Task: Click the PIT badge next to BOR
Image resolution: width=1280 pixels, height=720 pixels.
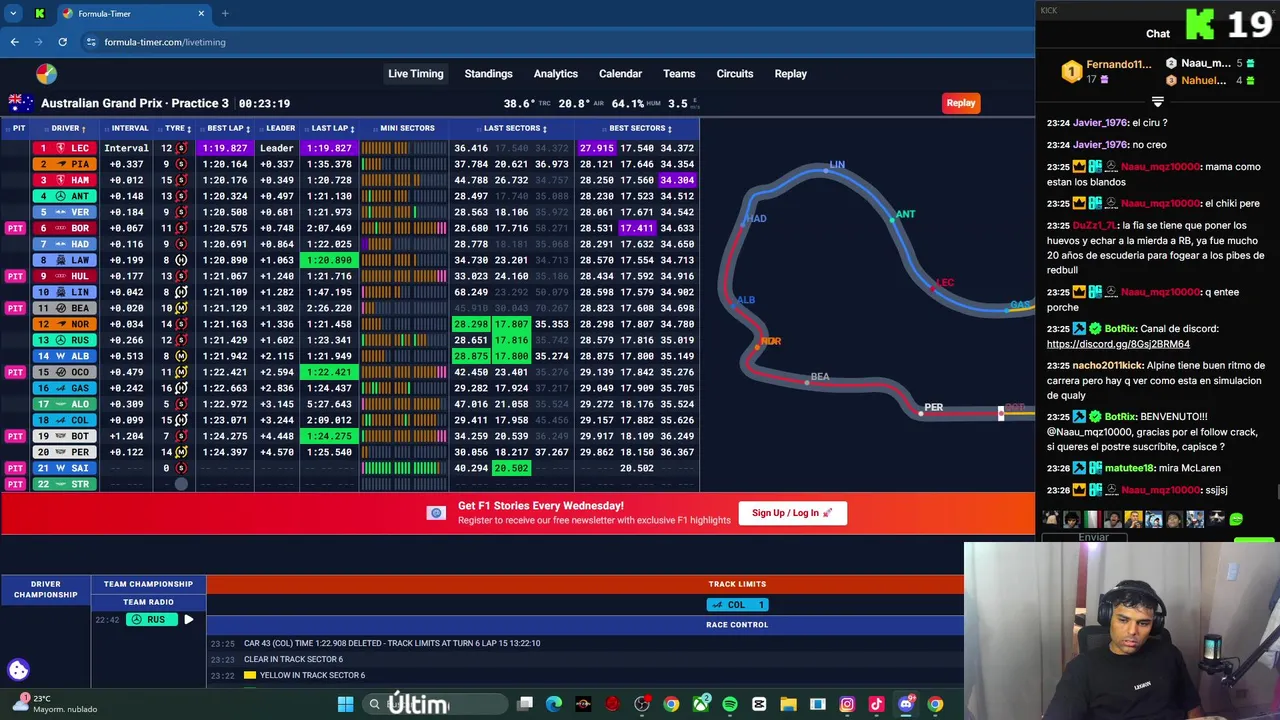Action: 15,228
